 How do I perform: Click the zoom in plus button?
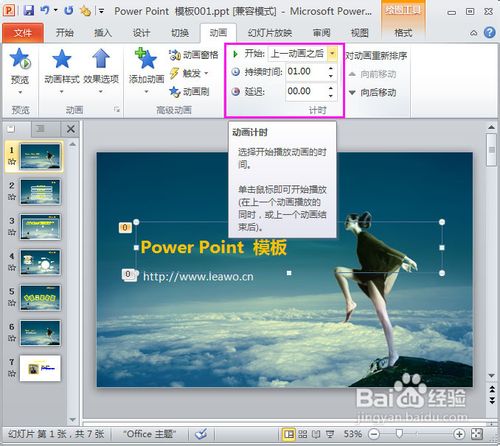(459, 434)
